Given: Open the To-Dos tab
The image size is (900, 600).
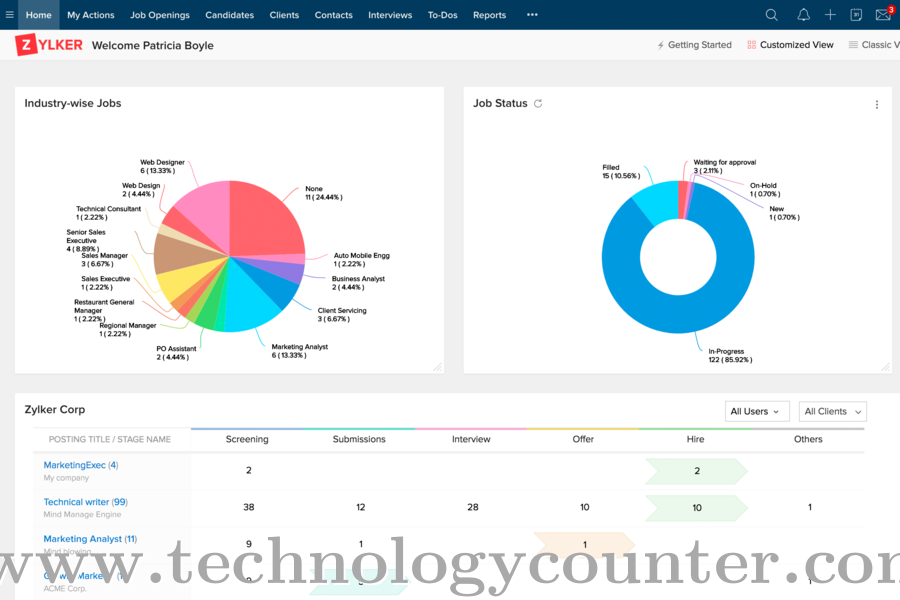Looking at the screenshot, I should click(443, 15).
